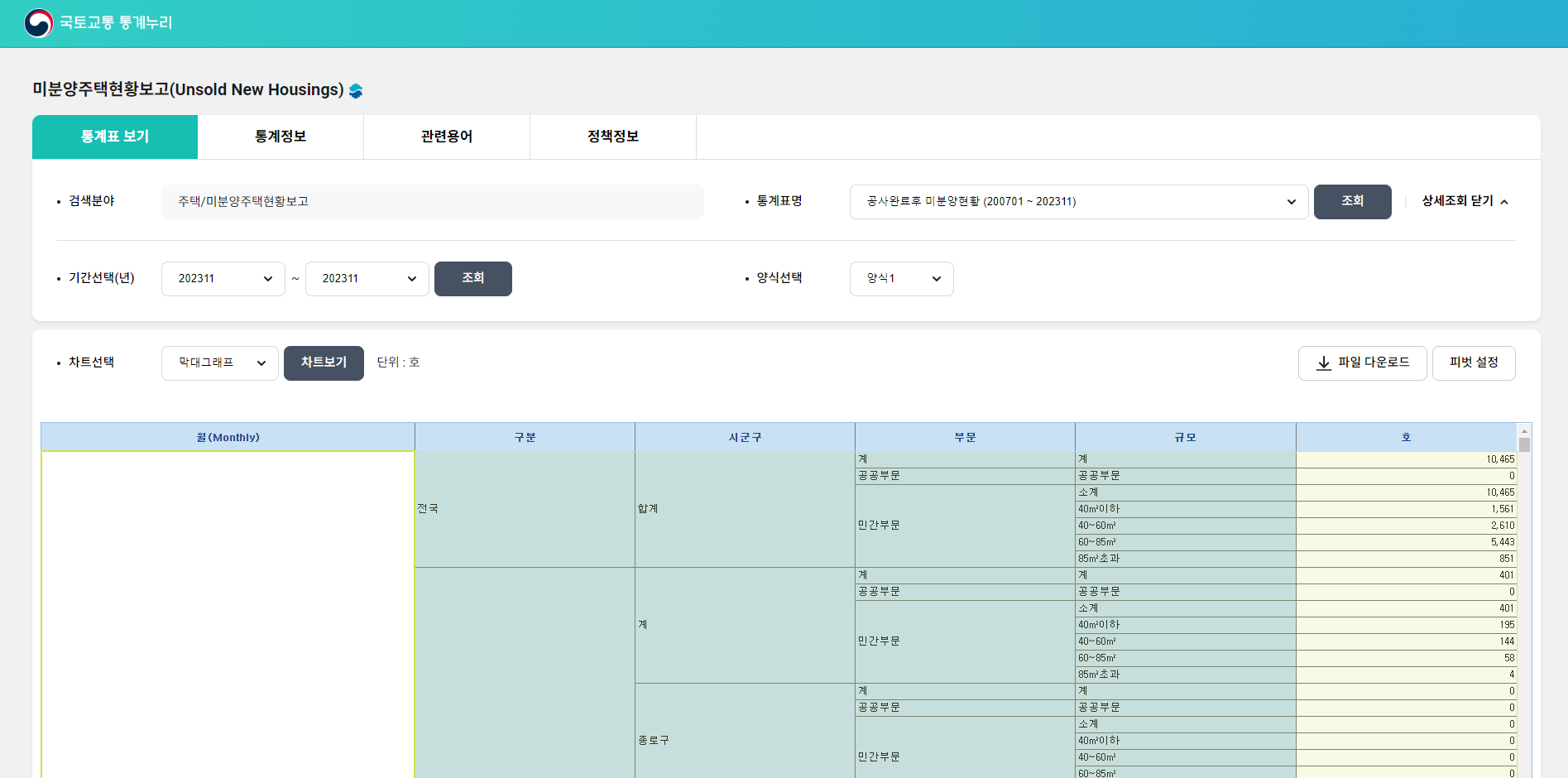Viewport: 1568px width, 778px height.
Task: Click the 국토교통 통계누리 government emblem logo
Action: click(x=39, y=23)
